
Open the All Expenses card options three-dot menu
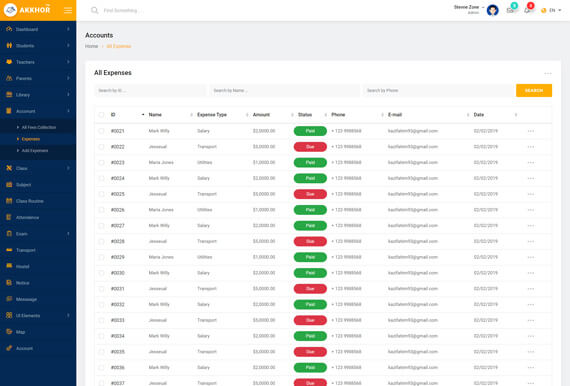click(x=548, y=73)
